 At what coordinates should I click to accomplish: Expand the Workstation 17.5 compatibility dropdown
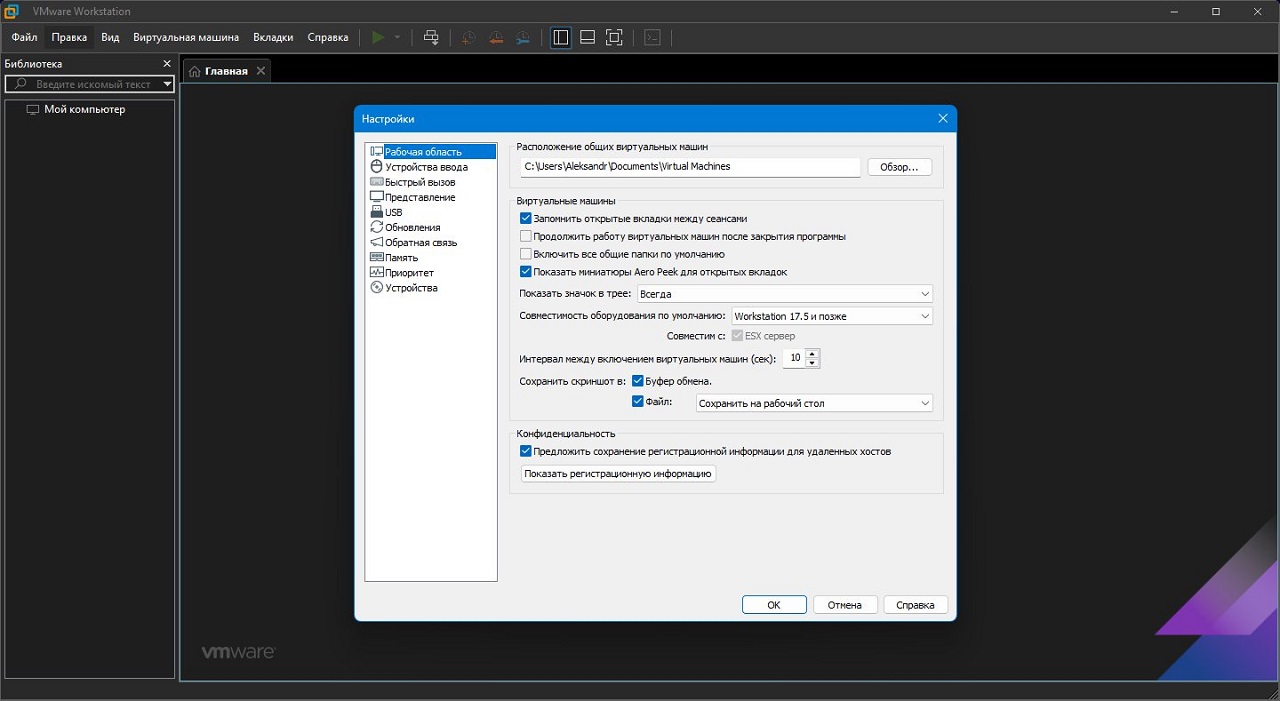pos(832,316)
